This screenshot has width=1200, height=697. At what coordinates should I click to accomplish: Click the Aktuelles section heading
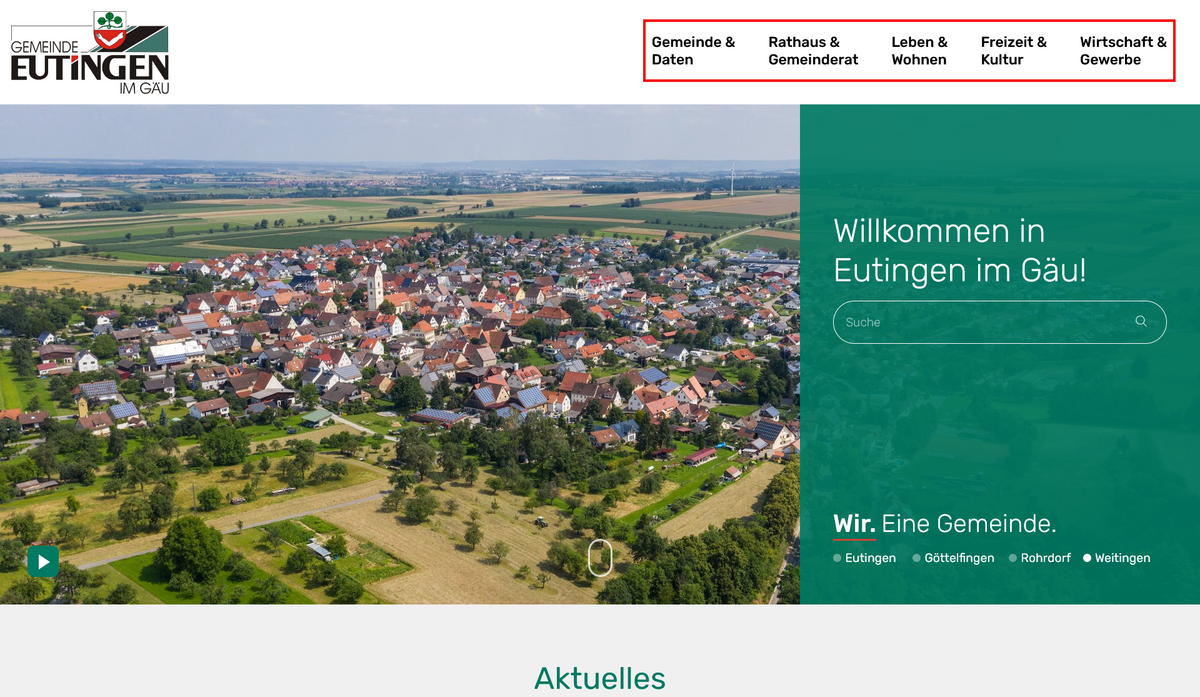coord(600,678)
